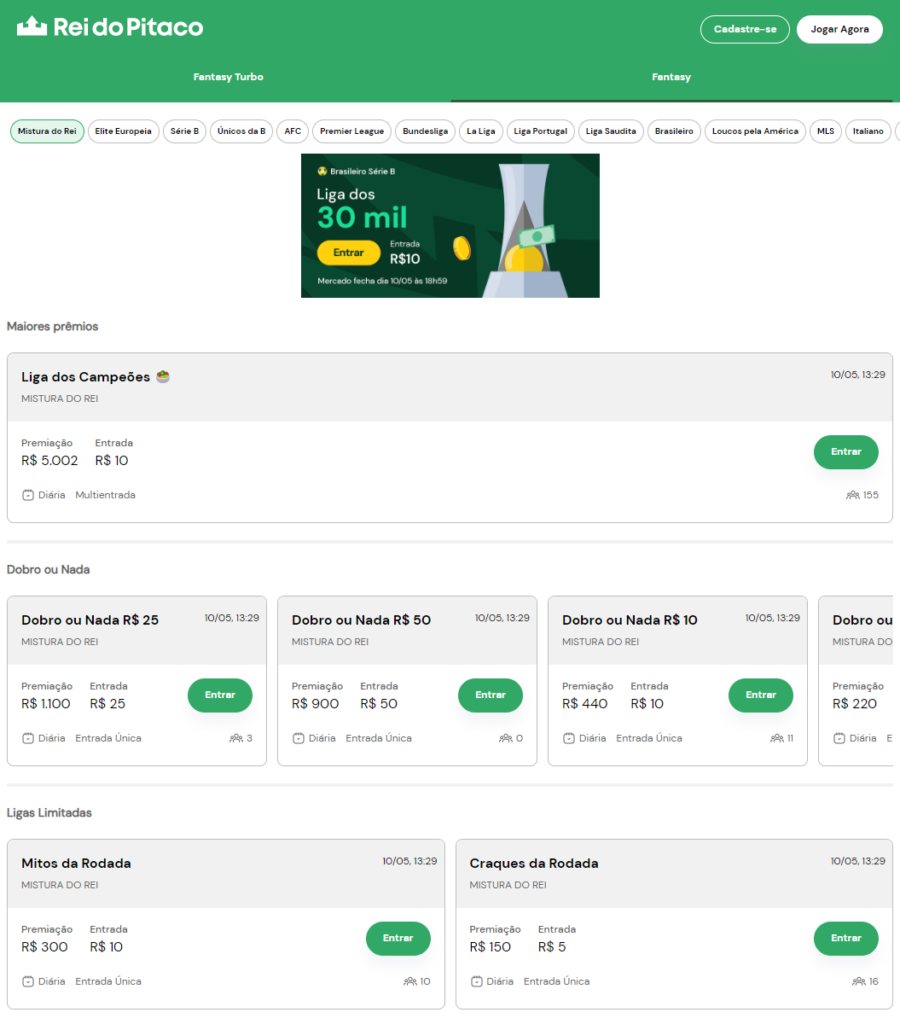Image resolution: width=900 pixels, height=1024 pixels.
Task: Select the Premier League filter chip
Action: coord(351,131)
